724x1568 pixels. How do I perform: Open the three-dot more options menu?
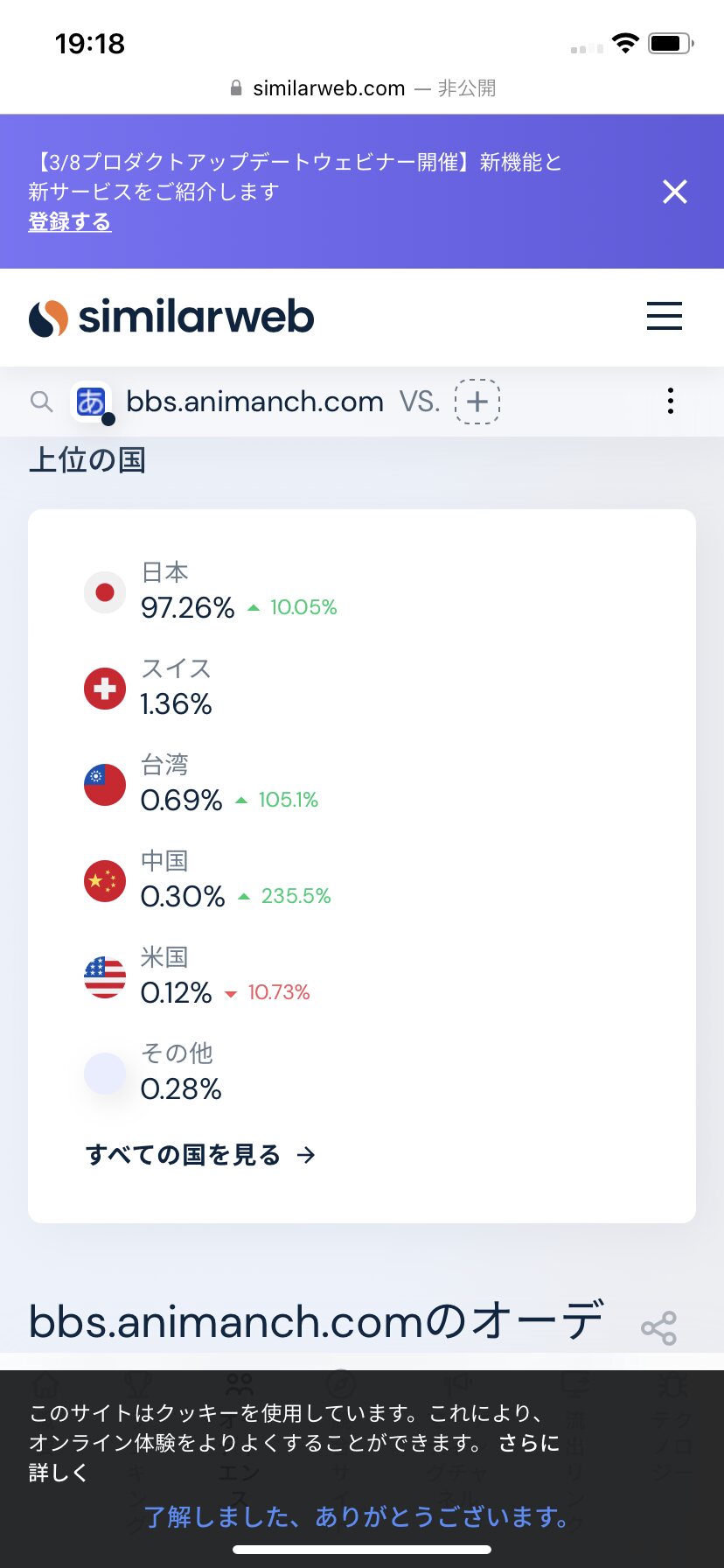(670, 401)
